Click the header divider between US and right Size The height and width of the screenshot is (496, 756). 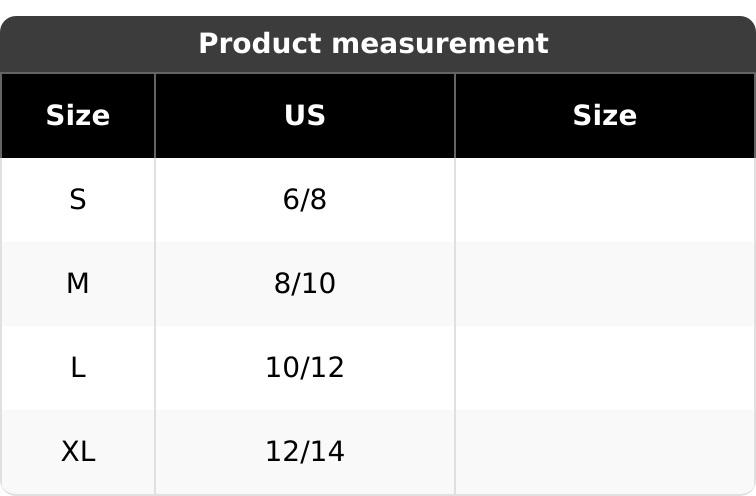coord(455,116)
